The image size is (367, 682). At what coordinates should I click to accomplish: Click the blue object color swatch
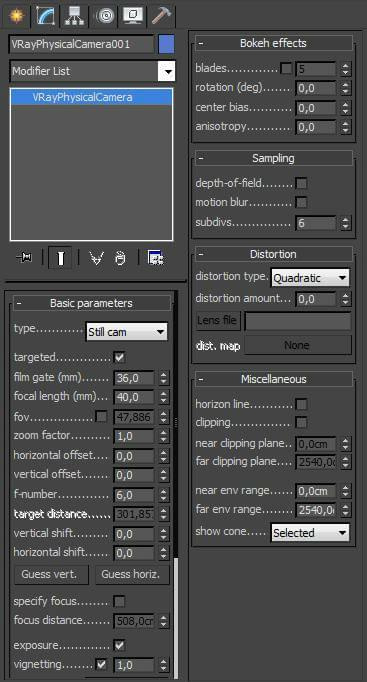pos(167,44)
